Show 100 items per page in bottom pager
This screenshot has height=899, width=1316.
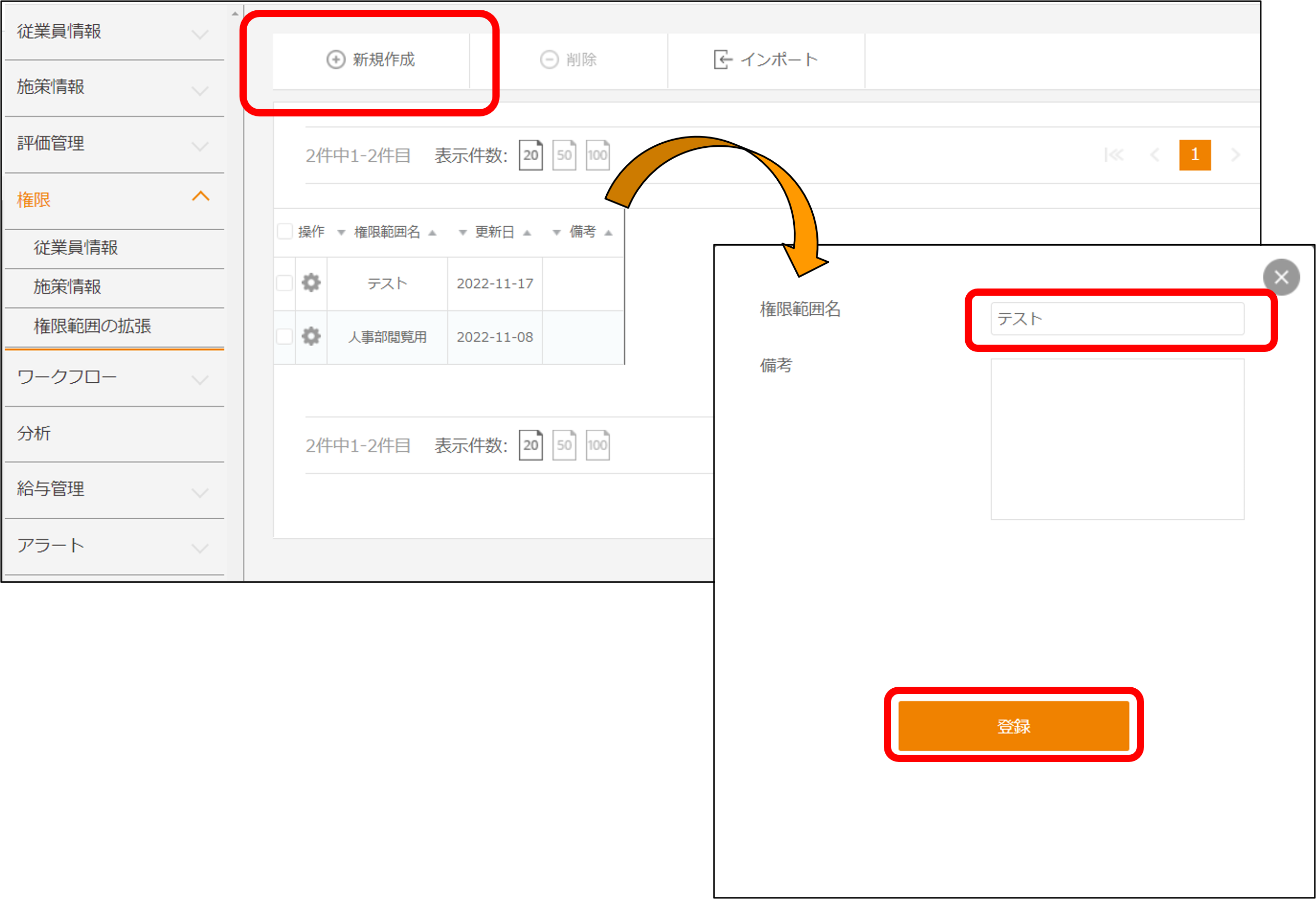pyautogui.click(x=597, y=445)
